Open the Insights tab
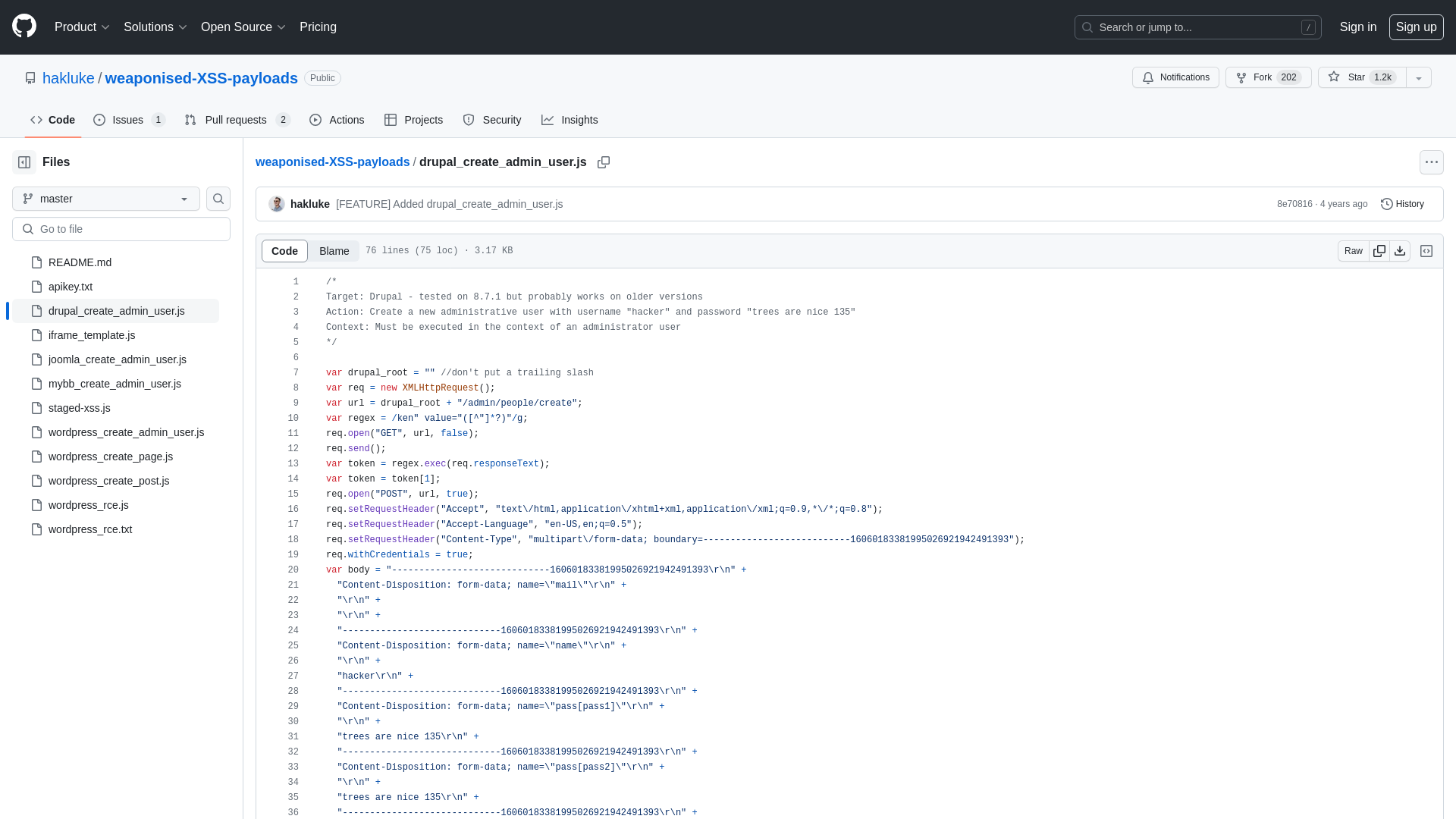Viewport: 1456px width, 819px height. pos(570,120)
